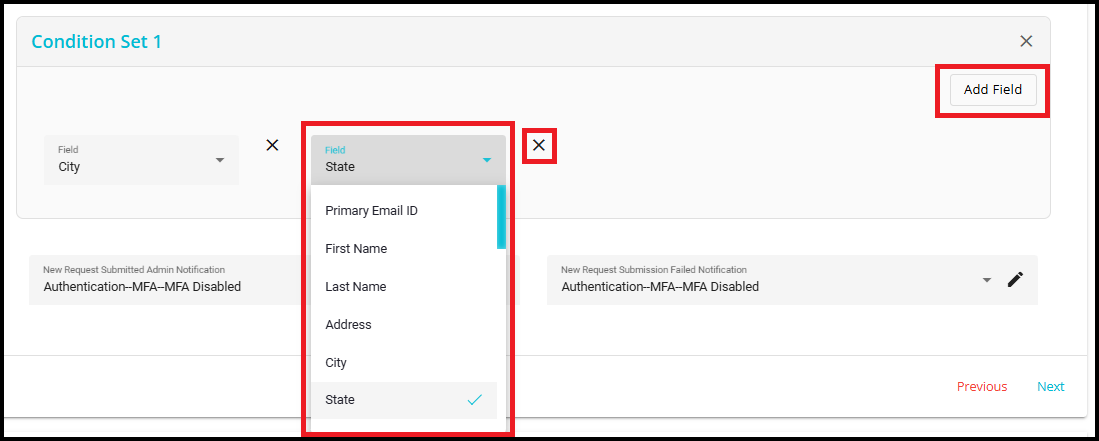The image size is (1099, 441).
Task: Collapse the State field dropdown arrow
Action: pyautogui.click(x=487, y=160)
